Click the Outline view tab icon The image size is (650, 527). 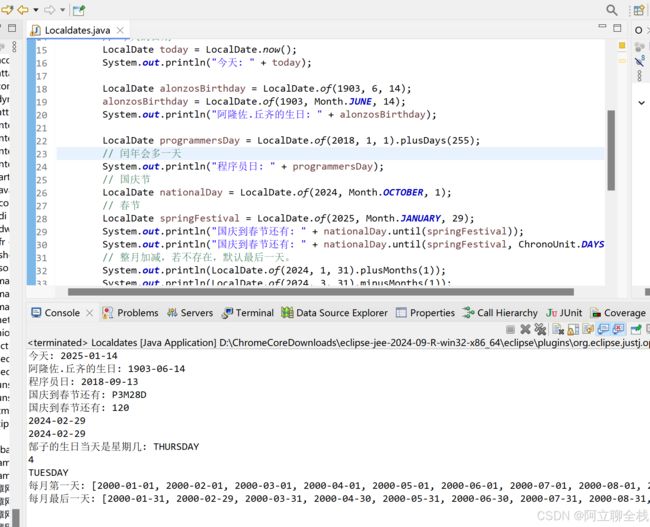638,30
